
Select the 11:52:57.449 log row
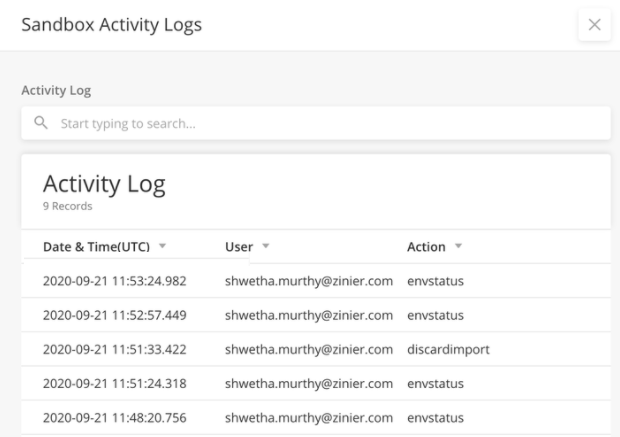click(x=316, y=315)
